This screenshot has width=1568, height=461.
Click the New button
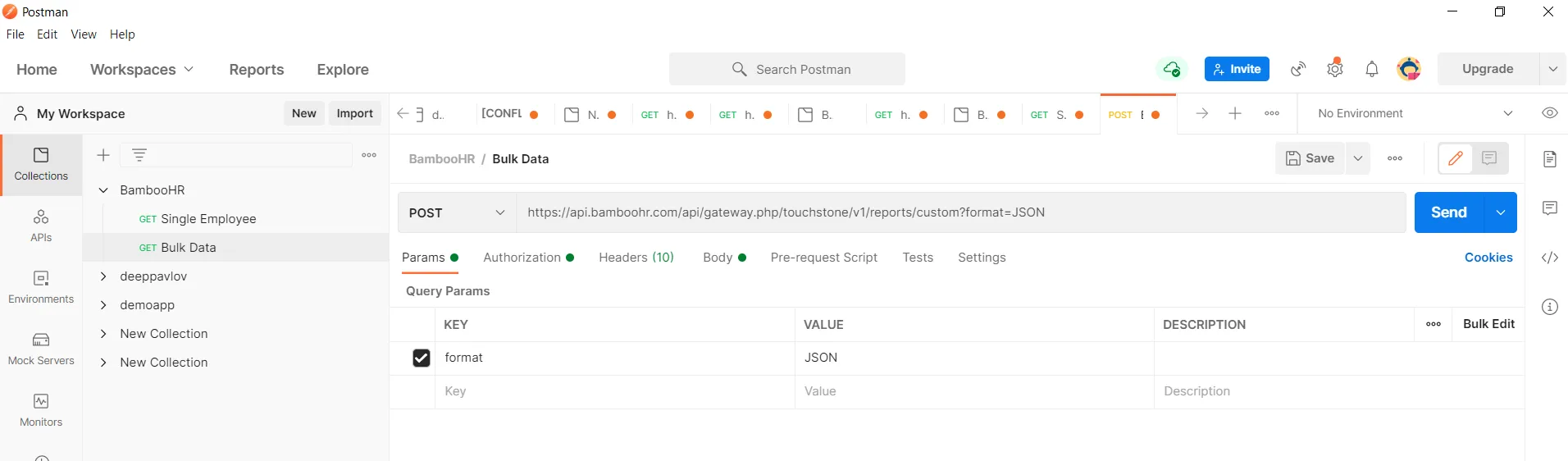pyautogui.click(x=304, y=113)
